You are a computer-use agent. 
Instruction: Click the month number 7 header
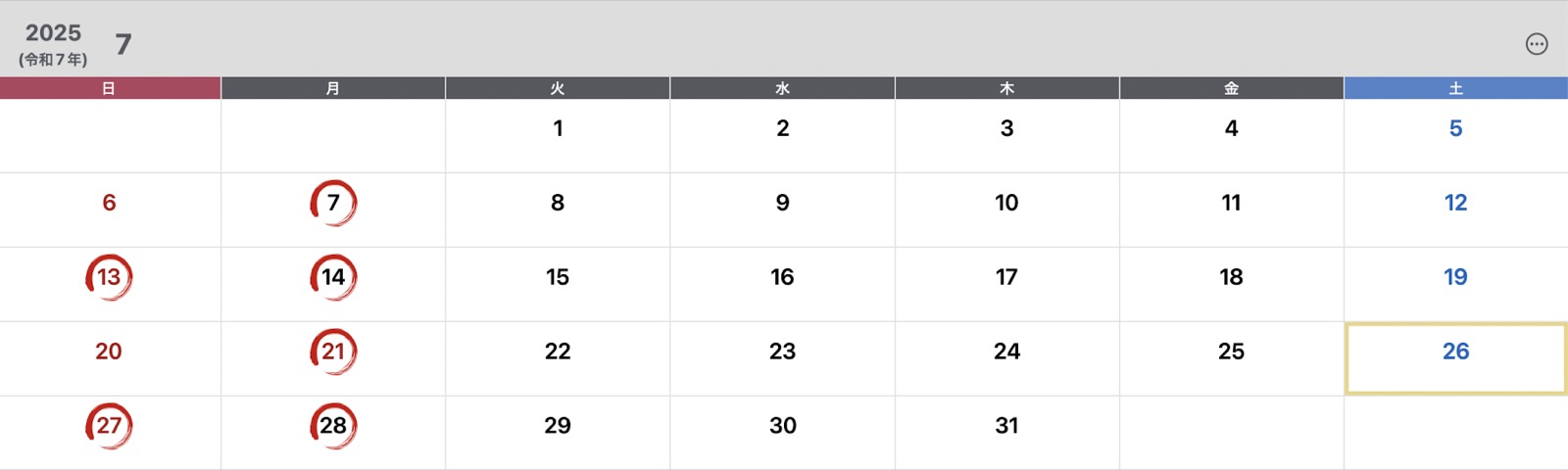click(123, 44)
